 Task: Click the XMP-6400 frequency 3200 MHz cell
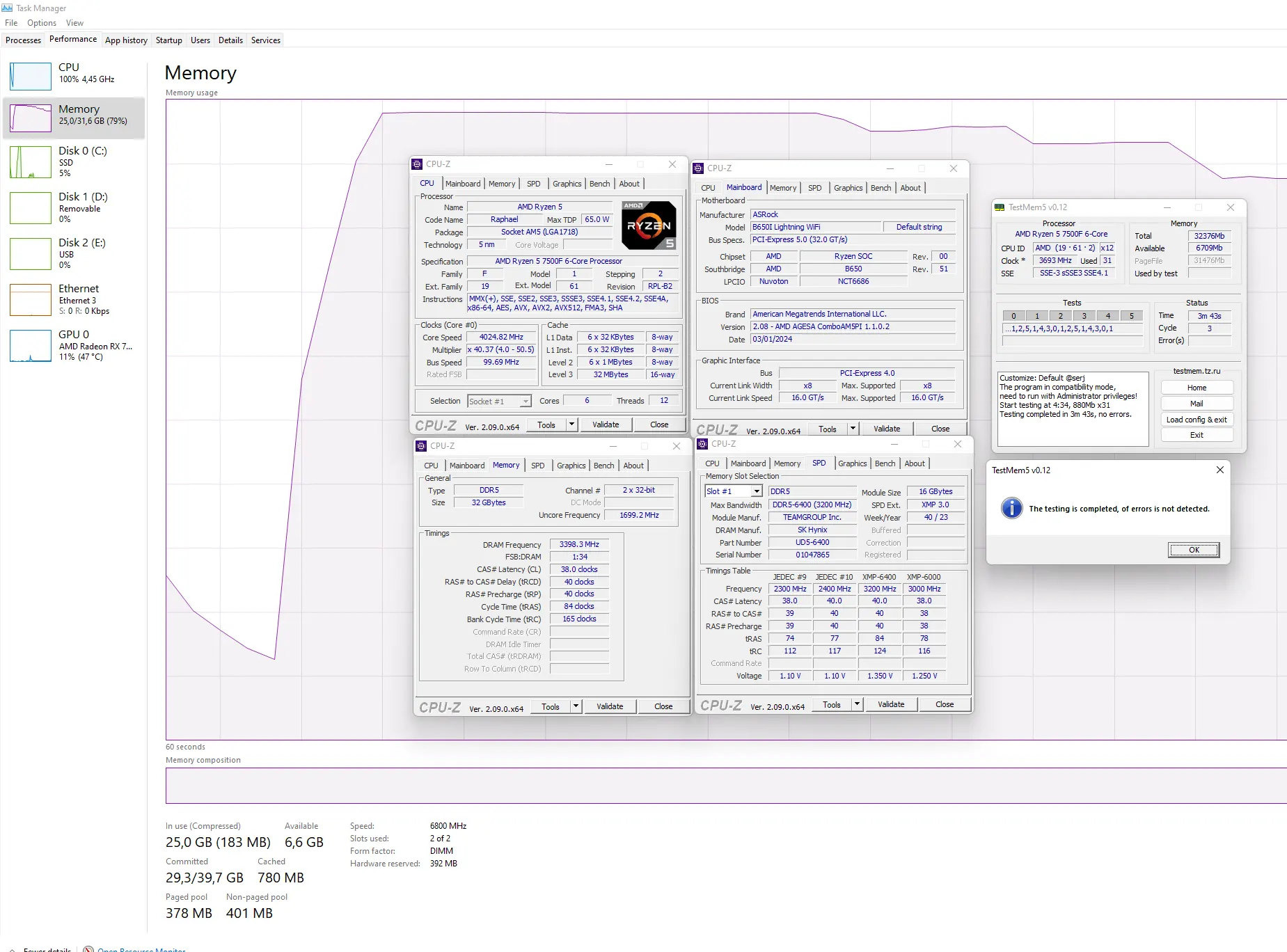click(x=880, y=589)
